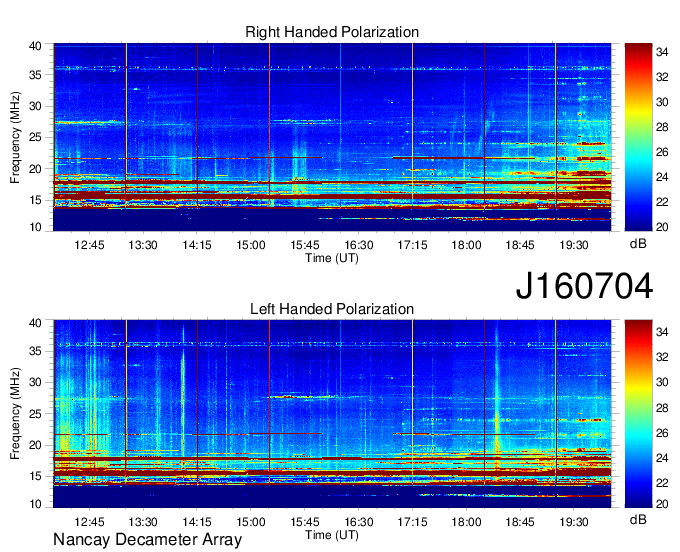Screen dimensions: 680x552
Task: Click the 16:30 tick under the Right Handed plot
Action: point(359,245)
